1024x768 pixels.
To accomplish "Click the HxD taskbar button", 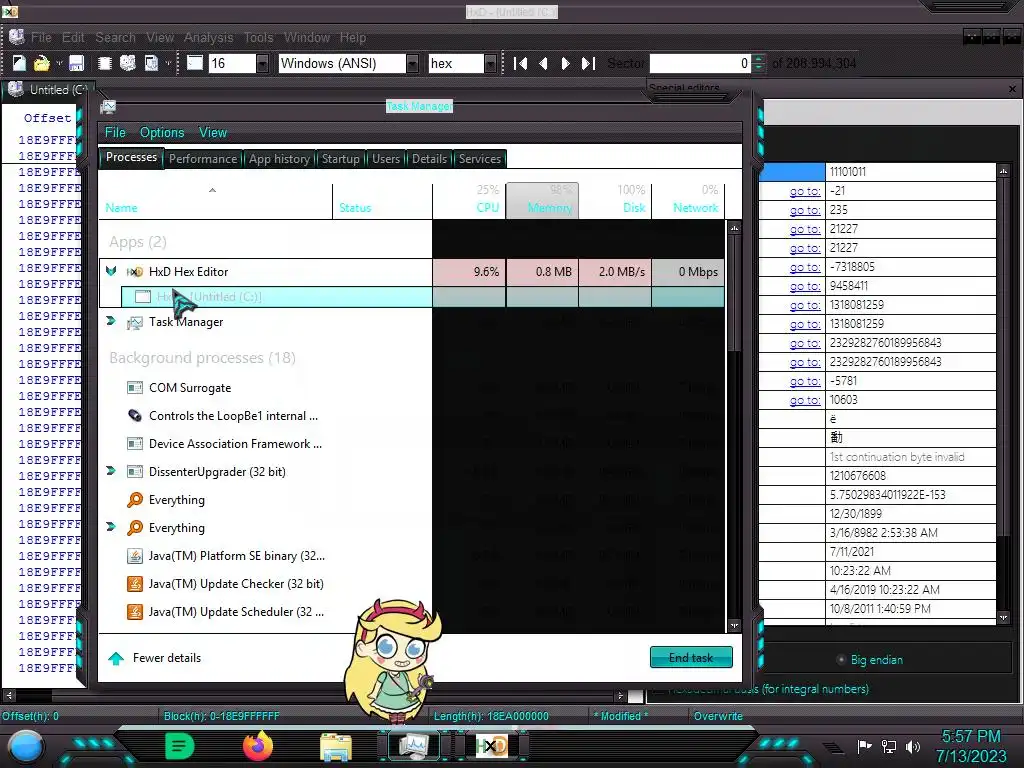I will (491, 746).
